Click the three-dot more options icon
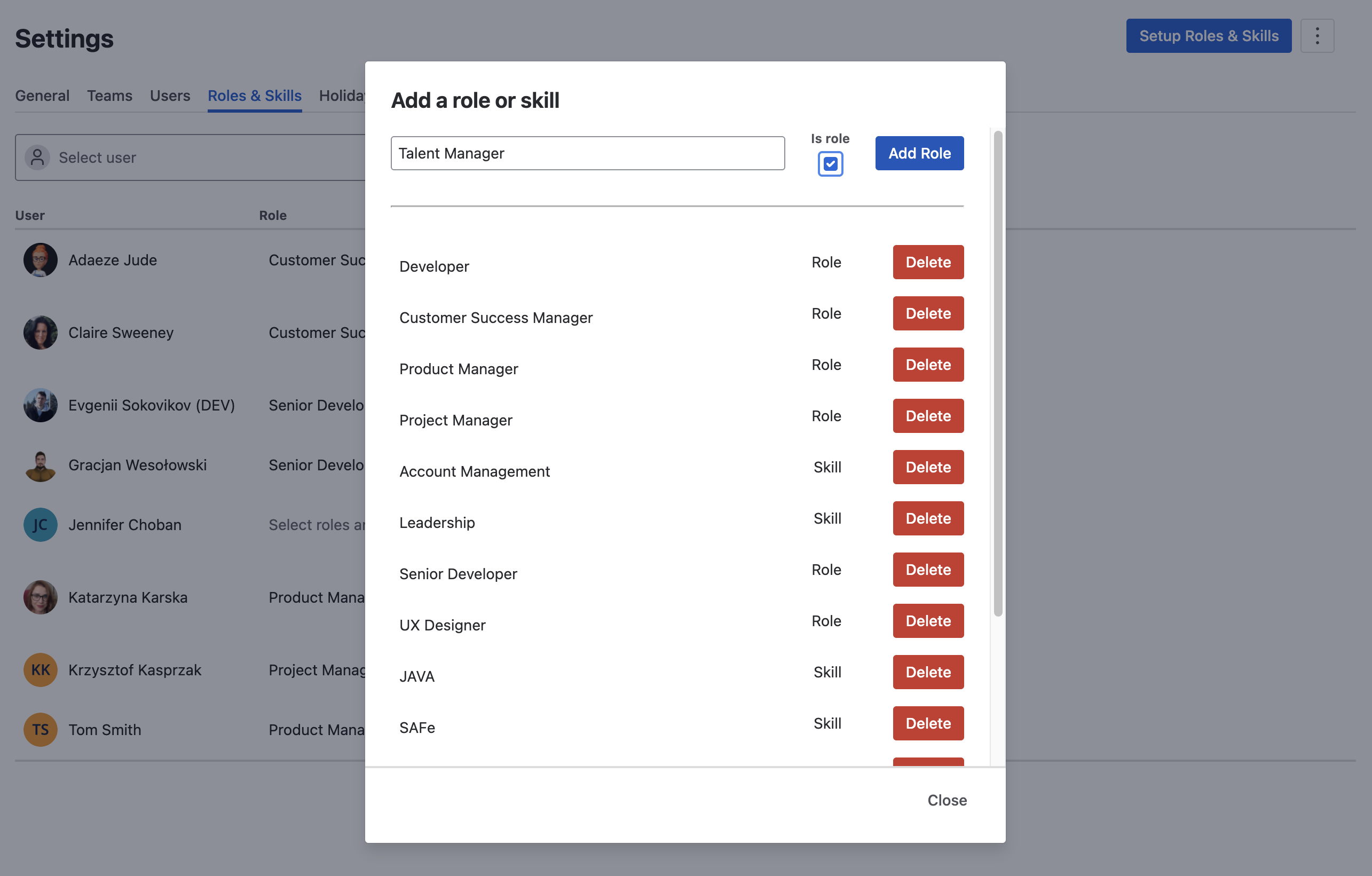The image size is (1372, 876). (x=1316, y=36)
